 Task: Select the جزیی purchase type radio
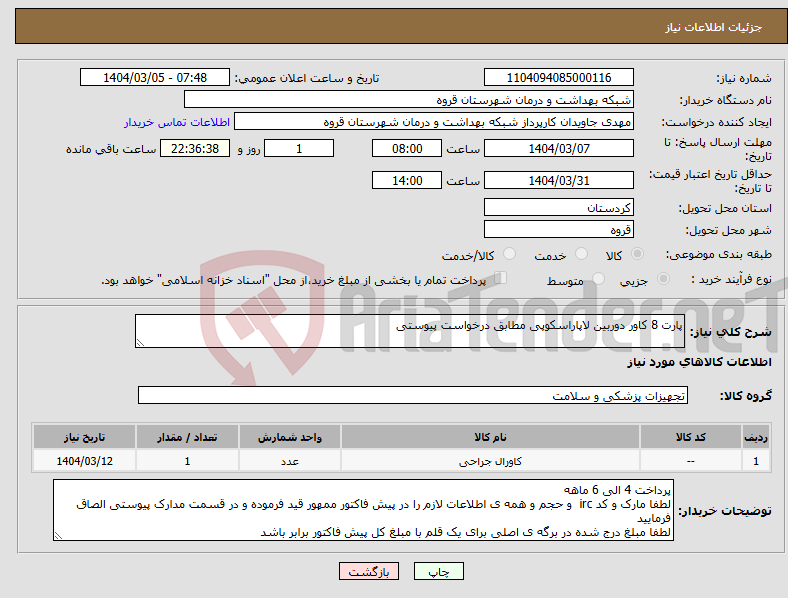coord(663,278)
